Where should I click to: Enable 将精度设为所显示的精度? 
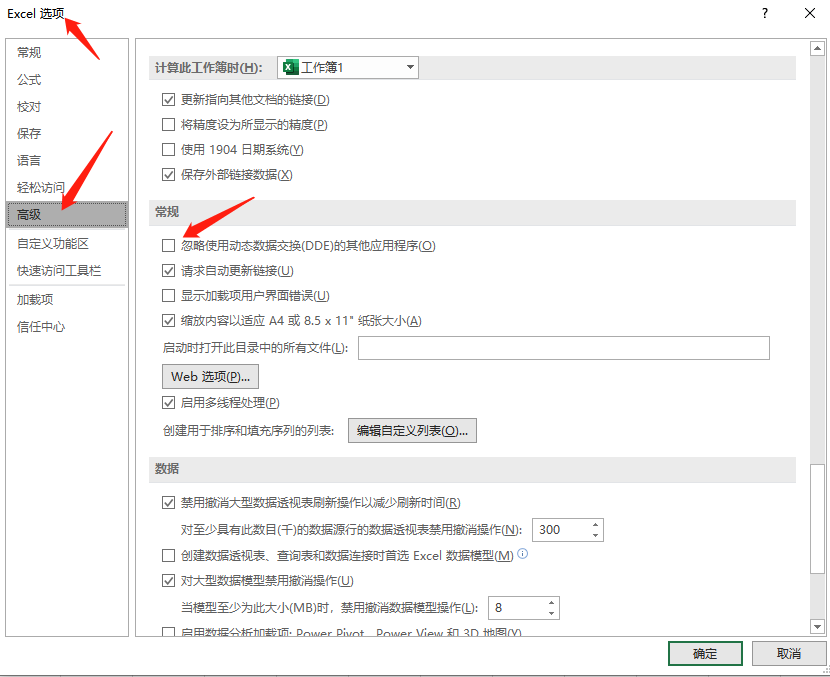(168, 124)
